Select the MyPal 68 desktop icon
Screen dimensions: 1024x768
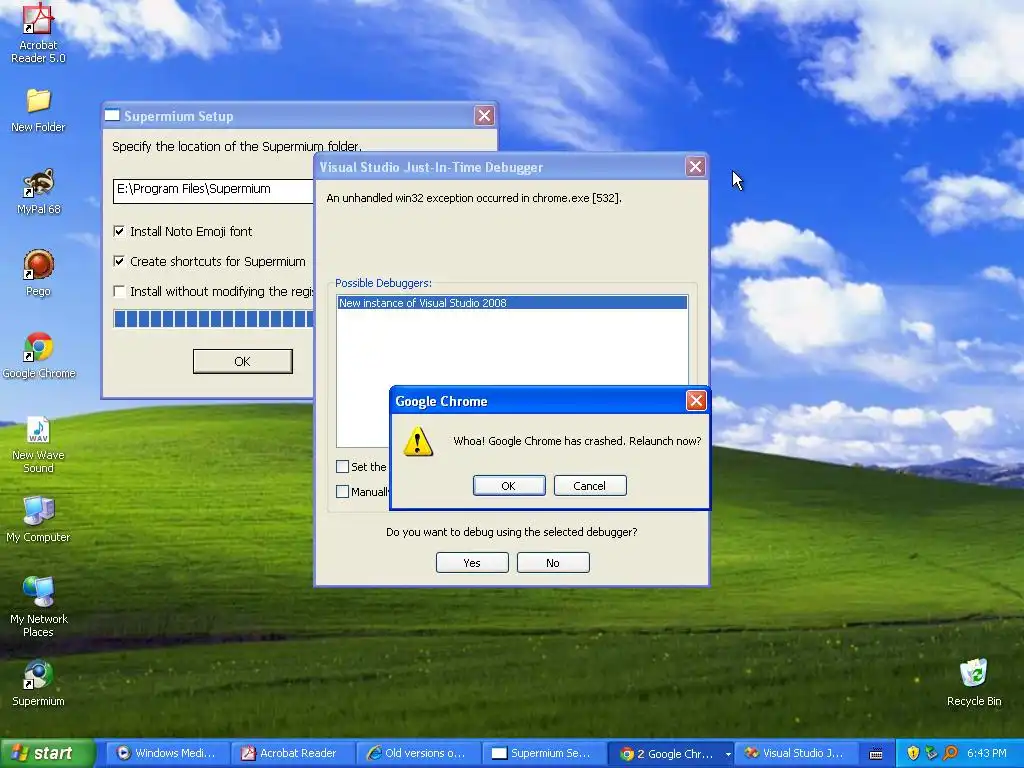tap(38, 192)
